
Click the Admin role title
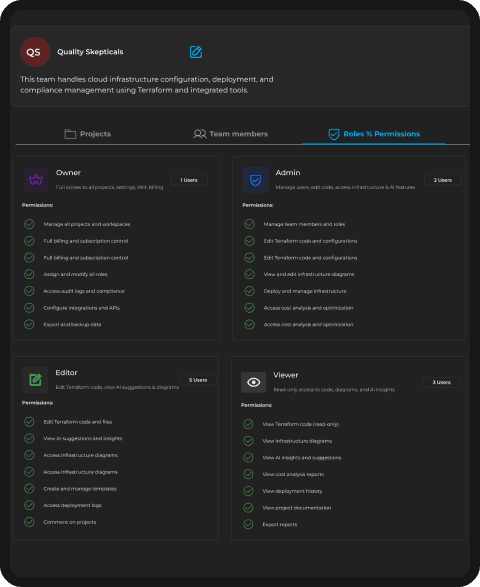point(288,173)
